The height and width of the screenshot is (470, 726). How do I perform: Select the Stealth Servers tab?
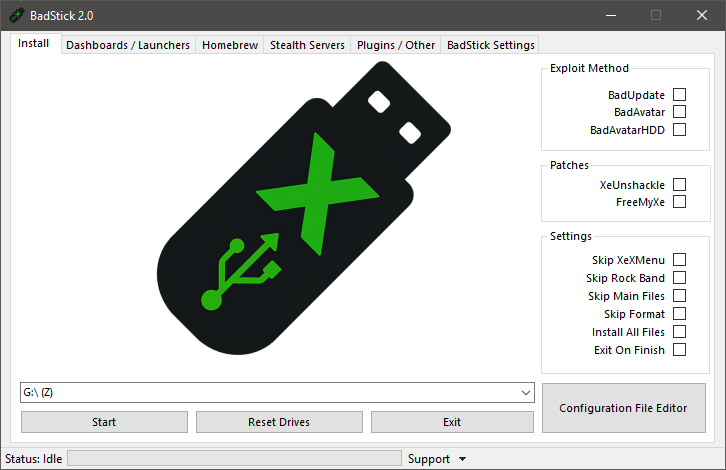307,45
